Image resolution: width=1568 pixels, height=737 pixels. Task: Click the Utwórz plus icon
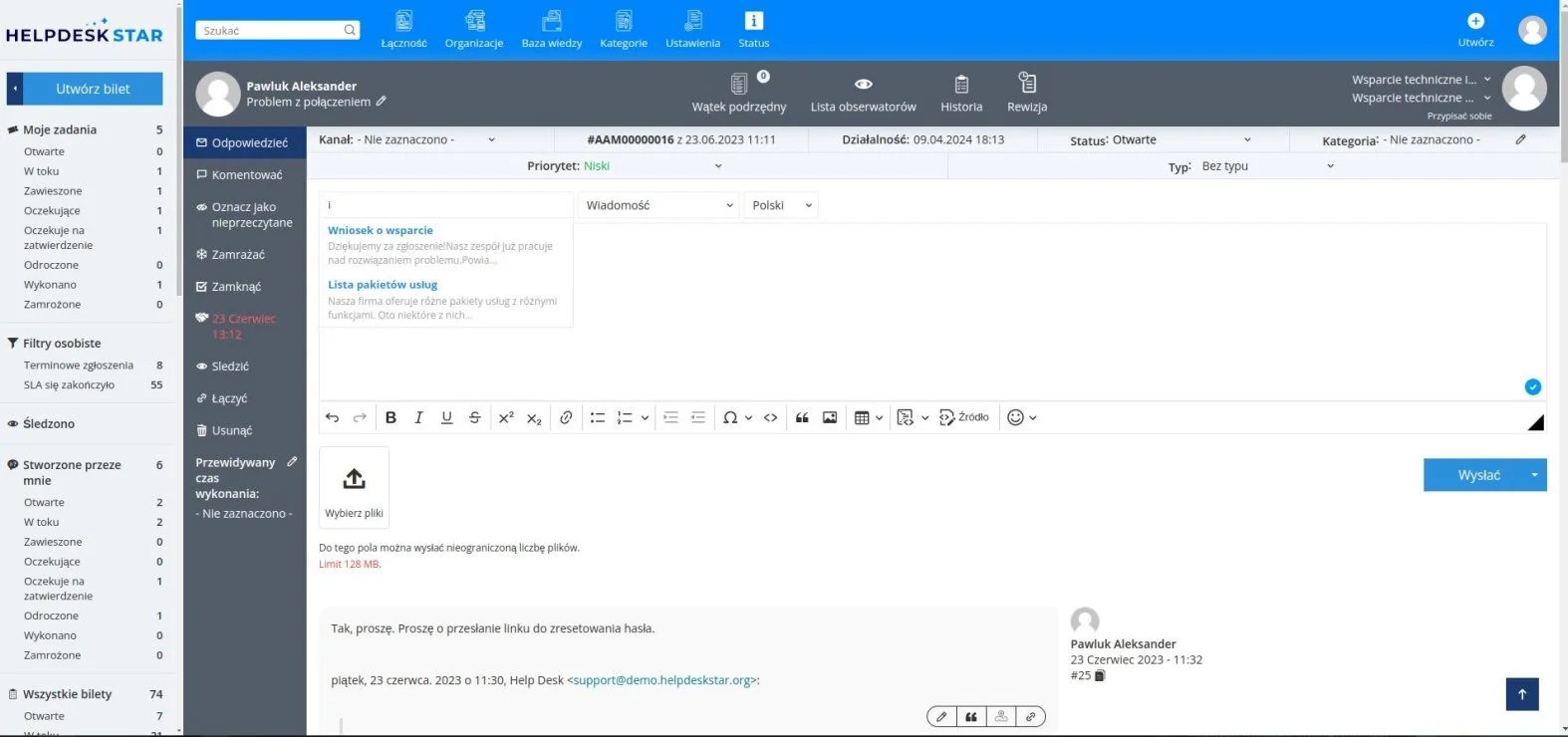1475,21
